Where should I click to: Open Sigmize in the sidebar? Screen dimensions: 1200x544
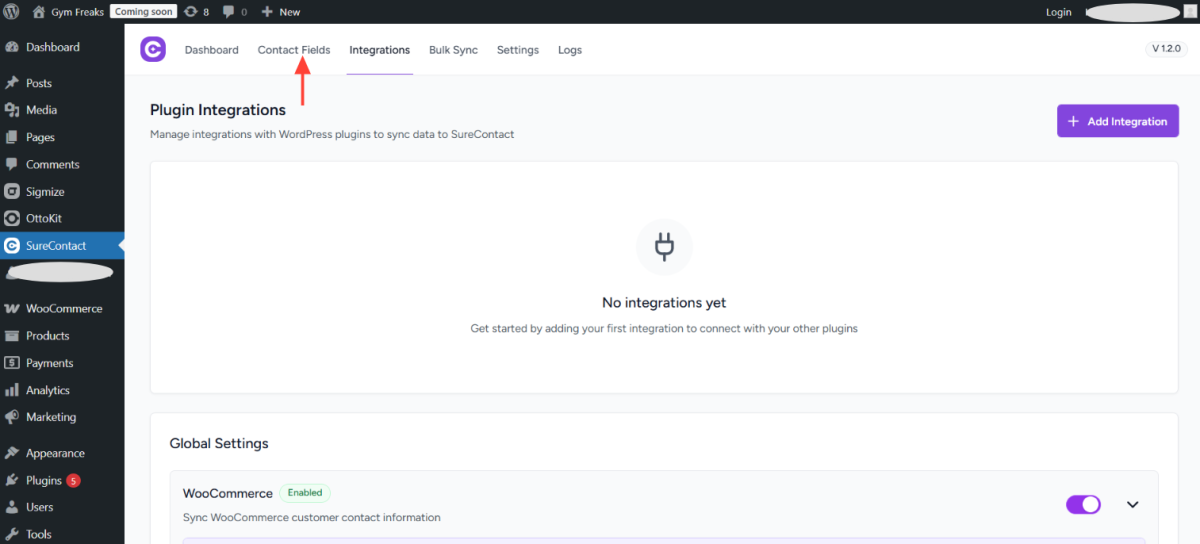click(45, 192)
